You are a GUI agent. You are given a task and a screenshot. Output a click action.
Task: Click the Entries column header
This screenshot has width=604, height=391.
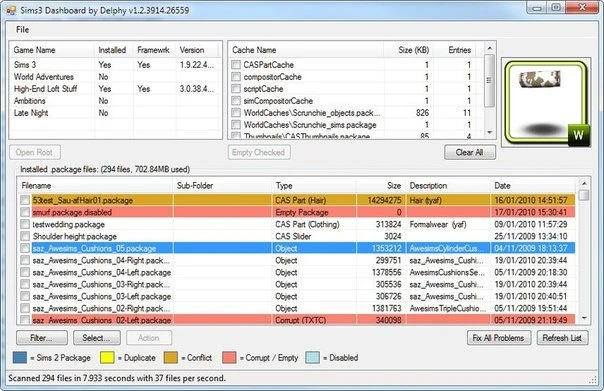coord(454,50)
